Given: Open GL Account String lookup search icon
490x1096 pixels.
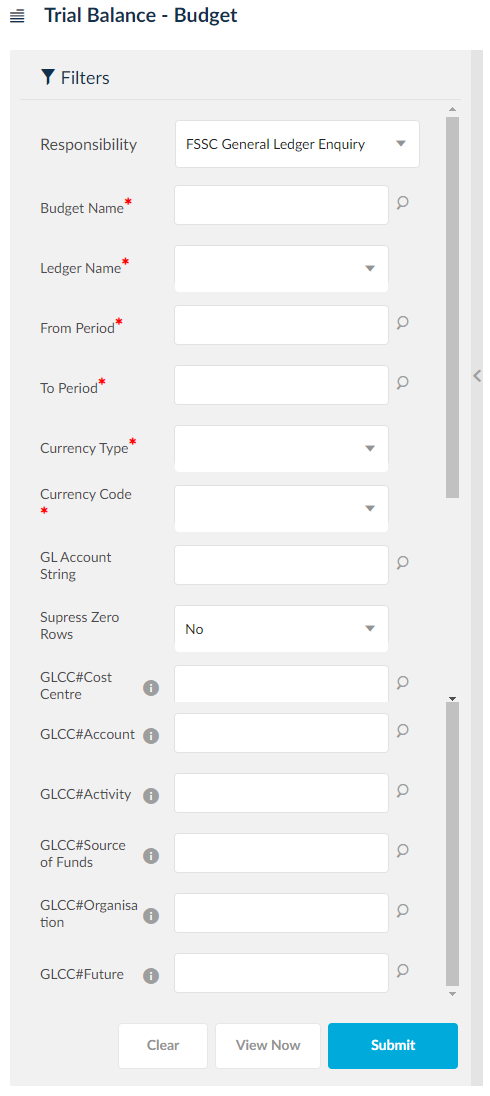Looking at the screenshot, I should pyautogui.click(x=402, y=563).
